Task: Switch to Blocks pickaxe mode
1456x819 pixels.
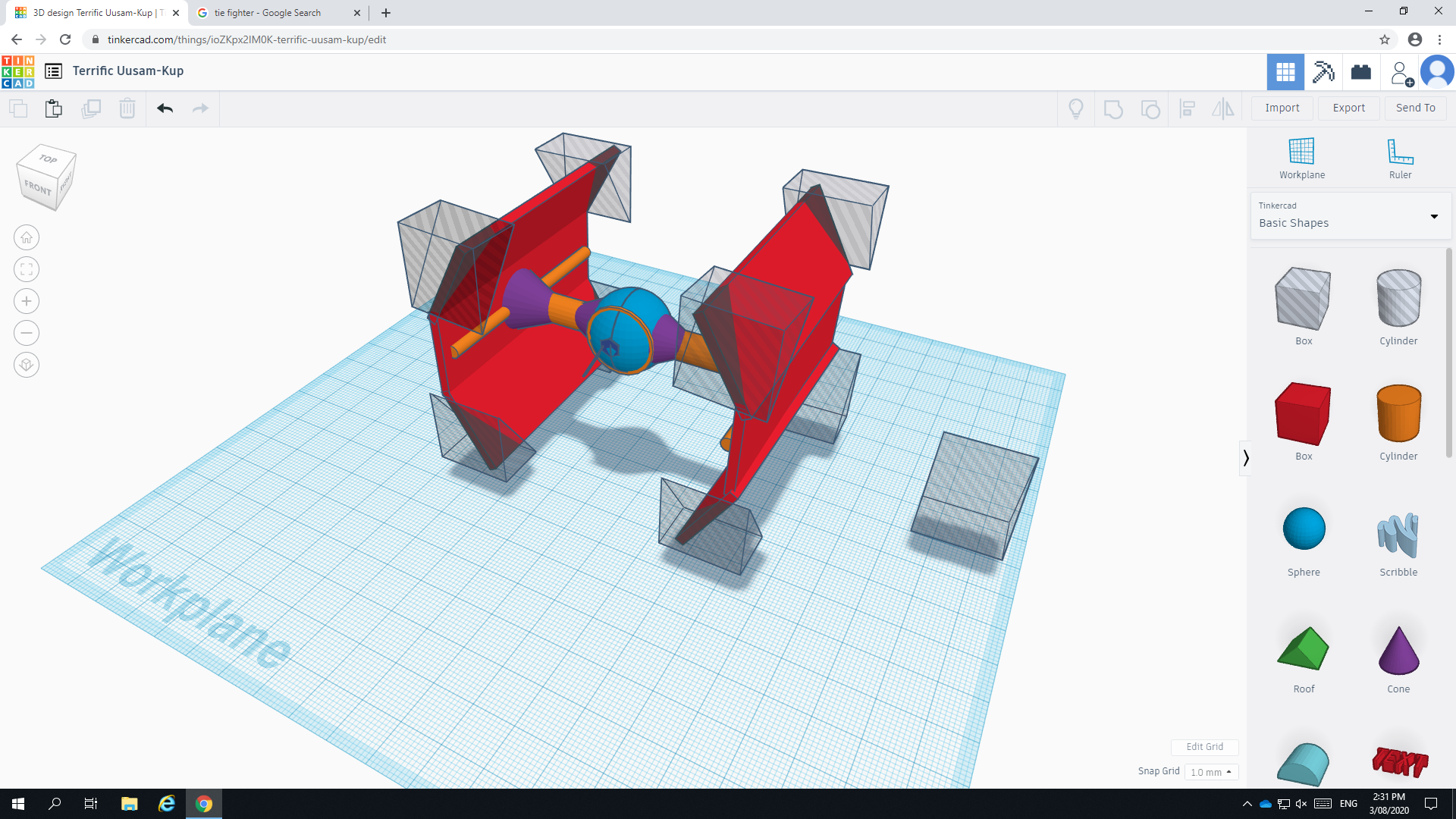Action: click(1323, 72)
